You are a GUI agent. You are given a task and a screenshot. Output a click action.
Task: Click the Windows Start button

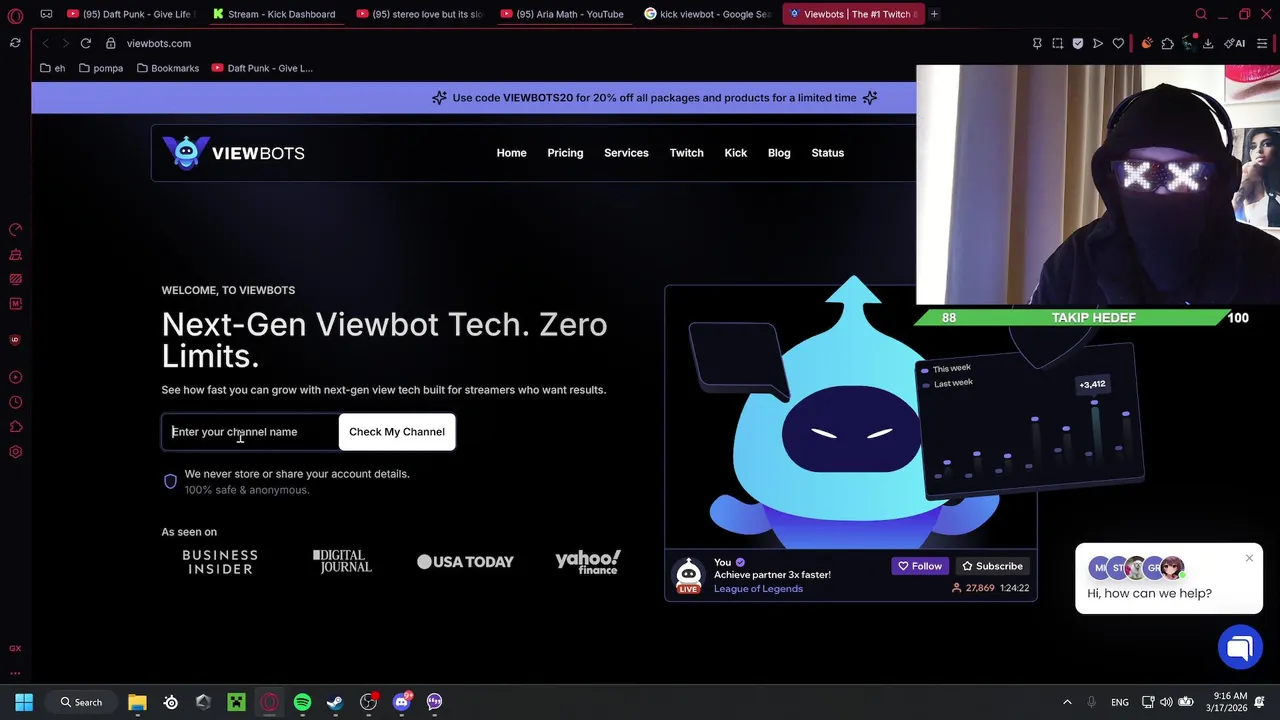pyautogui.click(x=24, y=702)
